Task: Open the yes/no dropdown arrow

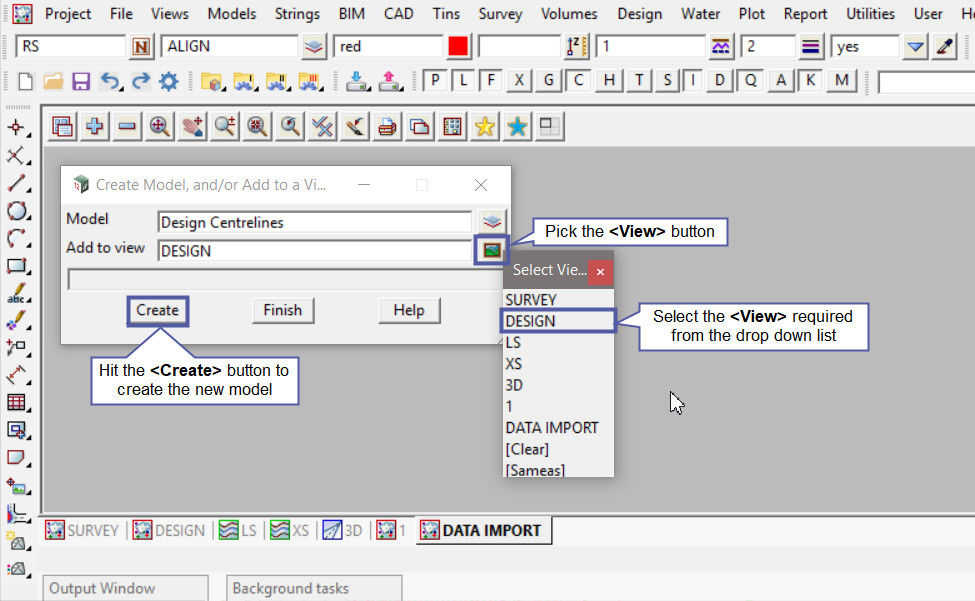Action: [x=915, y=47]
